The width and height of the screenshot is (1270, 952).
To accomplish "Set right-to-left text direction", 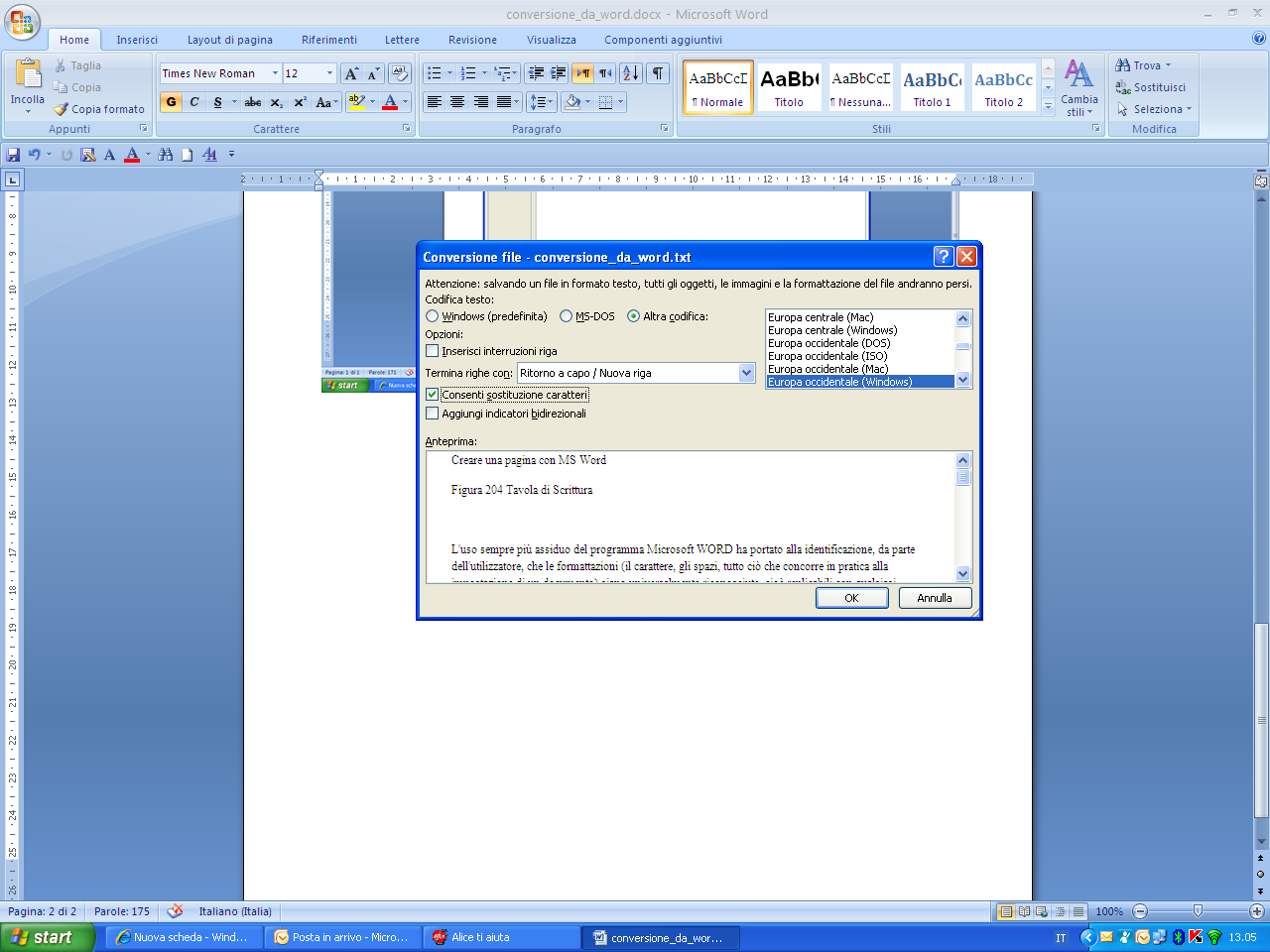I will 604,73.
